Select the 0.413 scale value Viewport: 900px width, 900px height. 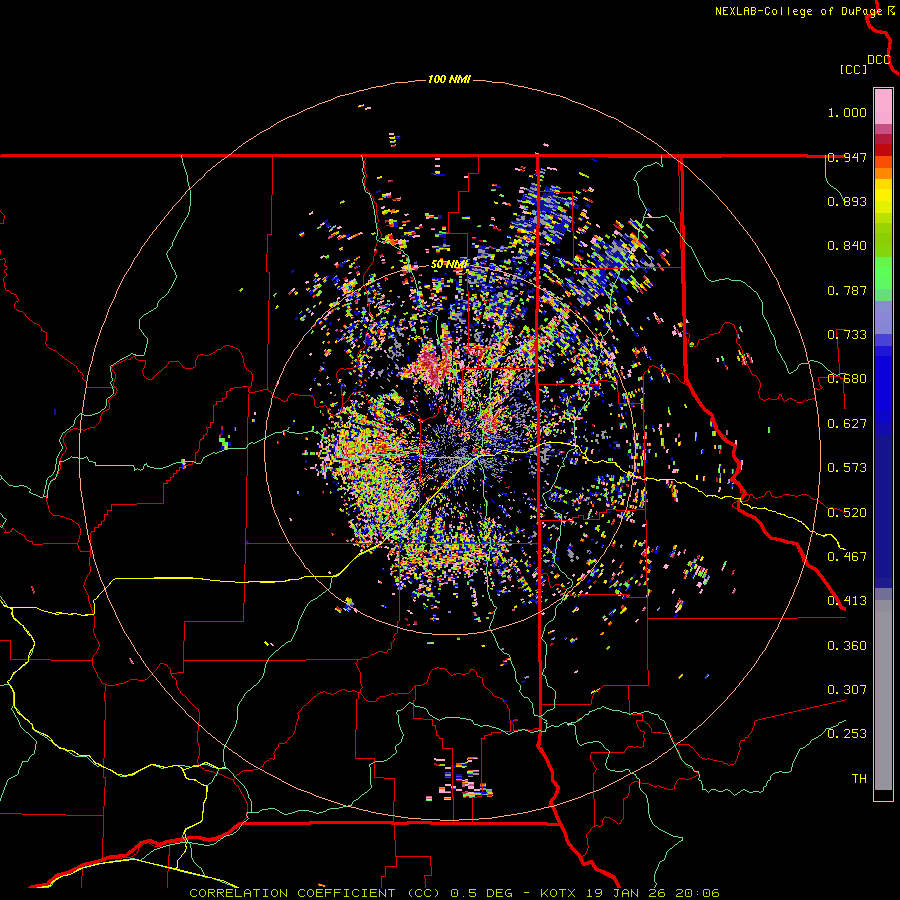[x=847, y=601]
